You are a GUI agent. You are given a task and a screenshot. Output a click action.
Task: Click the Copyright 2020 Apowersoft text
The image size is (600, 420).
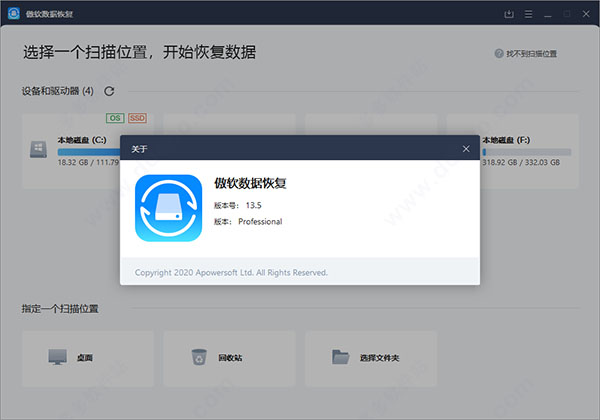click(x=231, y=272)
